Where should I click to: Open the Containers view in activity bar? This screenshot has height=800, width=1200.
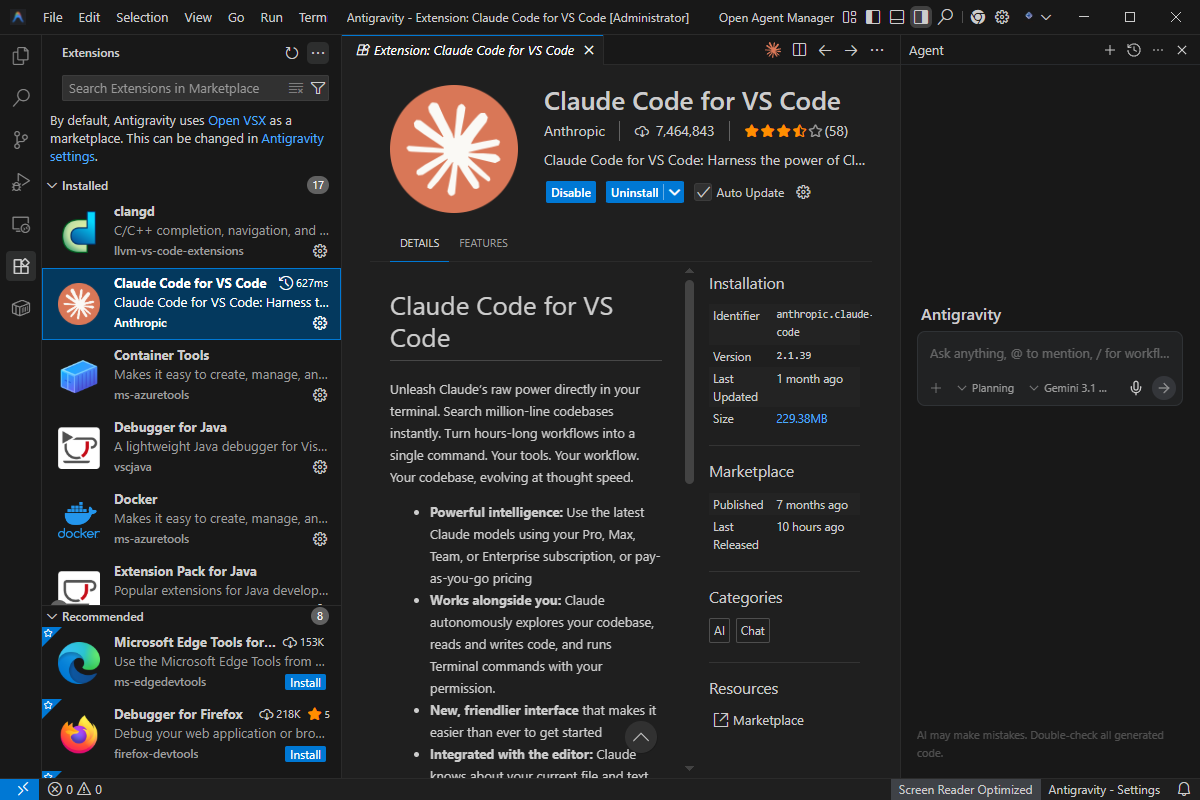coord(20,308)
